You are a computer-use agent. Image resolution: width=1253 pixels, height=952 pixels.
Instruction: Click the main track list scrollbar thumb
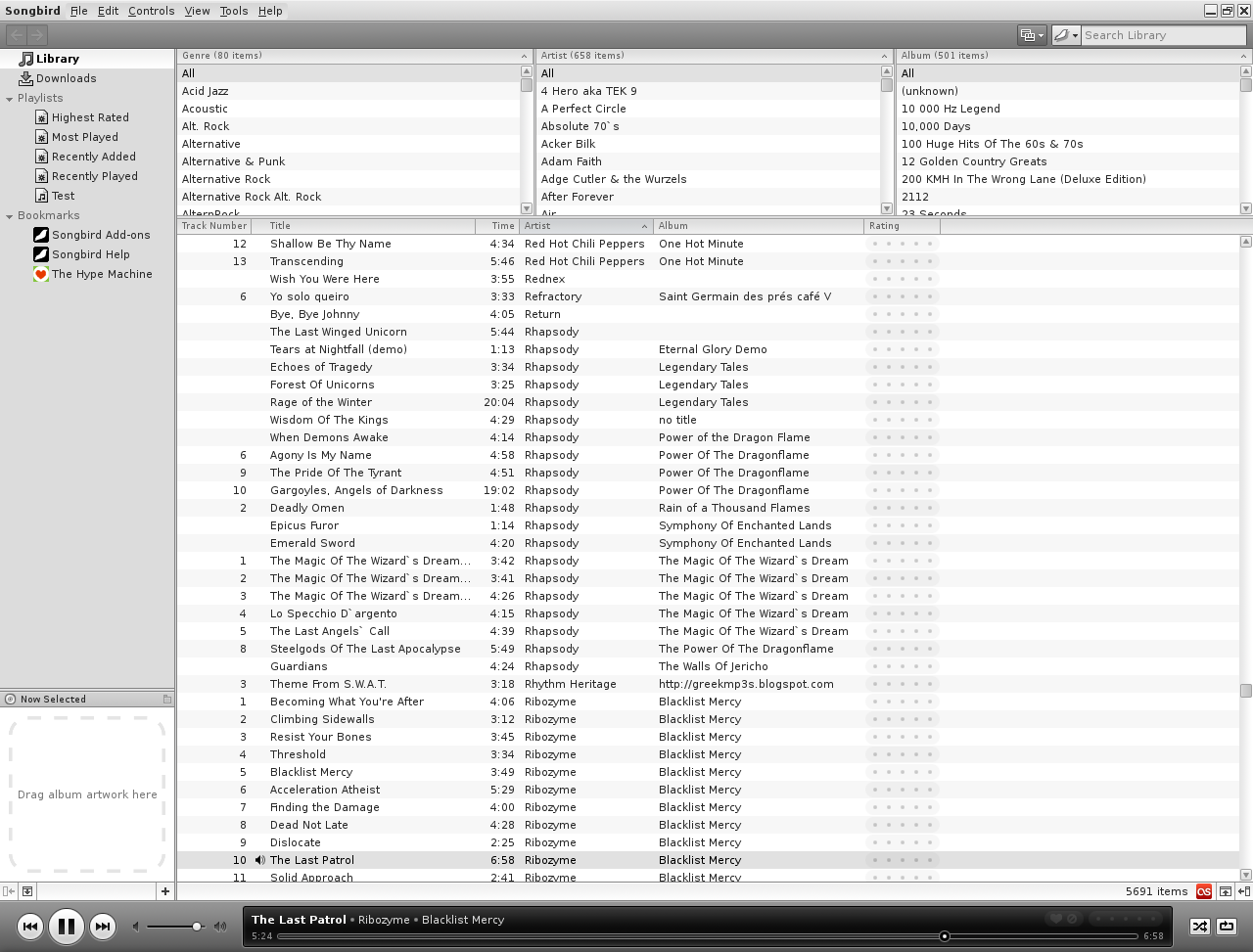pos(1245,691)
